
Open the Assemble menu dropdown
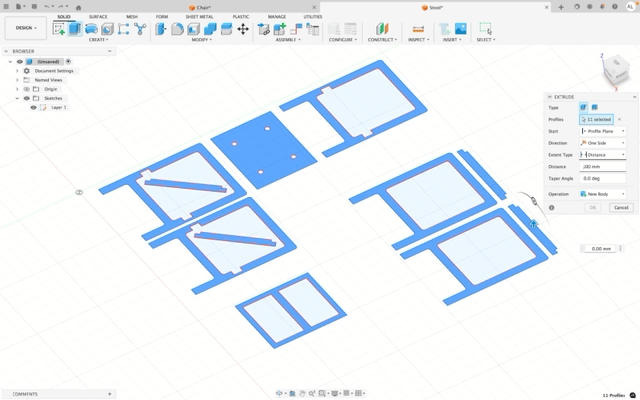288,40
